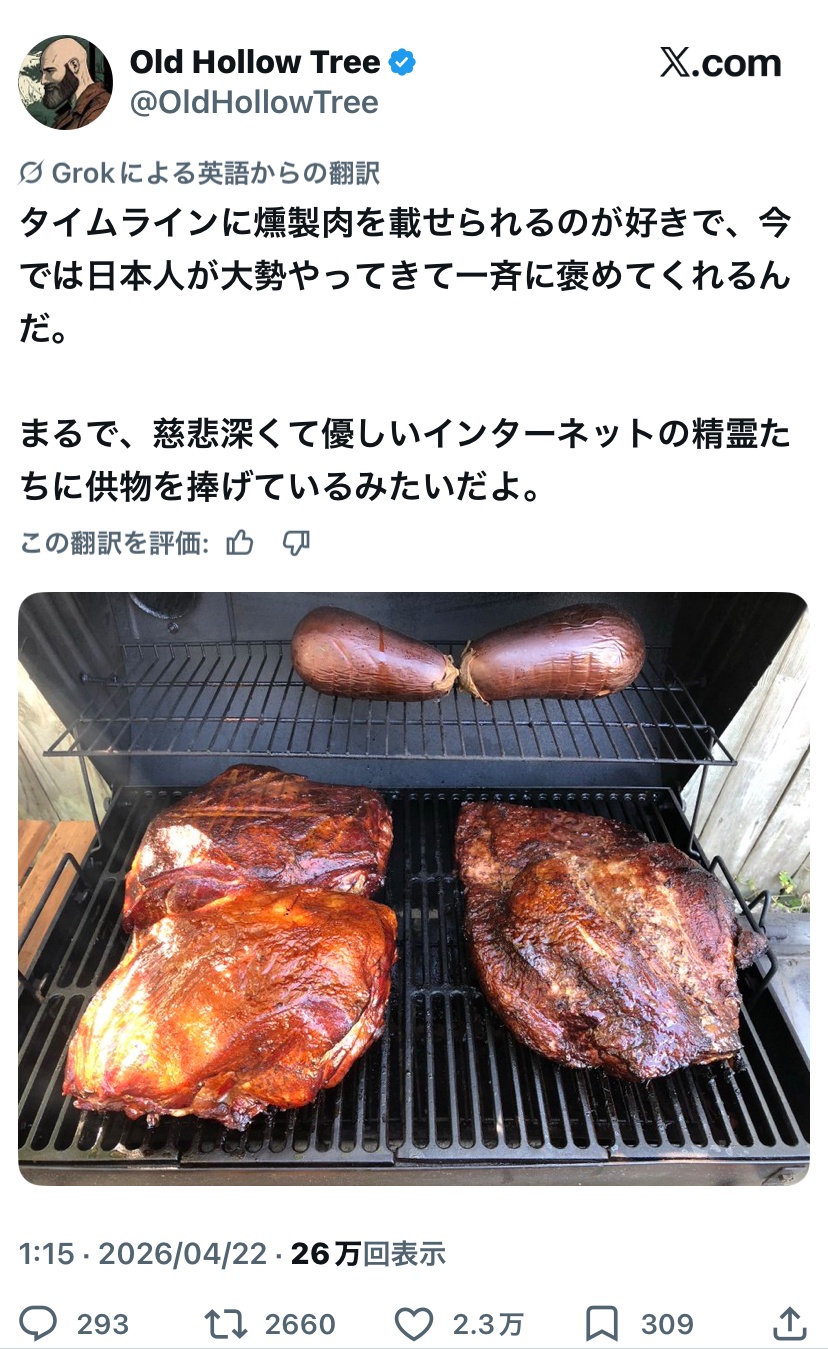
Task: Click the 1:15 · 2026/04/22 timestamp
Action: point(143,1253)
